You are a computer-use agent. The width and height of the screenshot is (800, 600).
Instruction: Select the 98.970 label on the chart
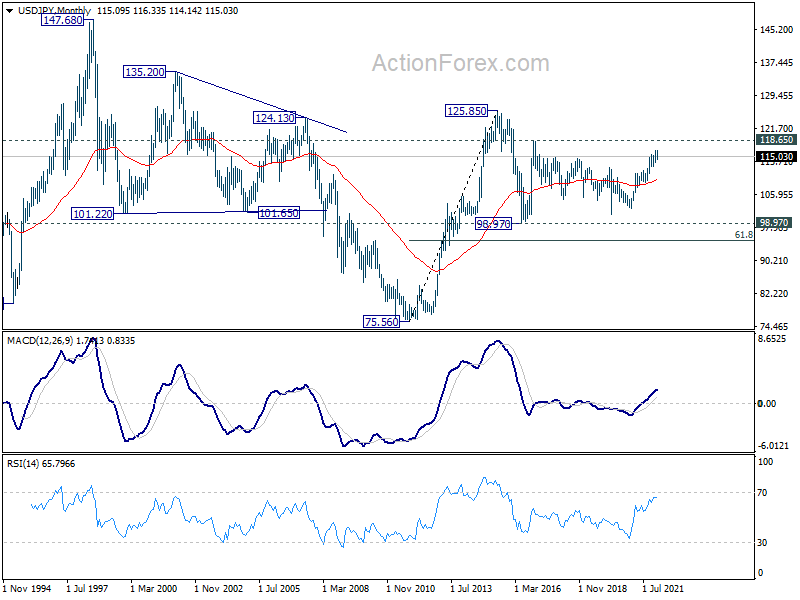(x=493, y=224)
